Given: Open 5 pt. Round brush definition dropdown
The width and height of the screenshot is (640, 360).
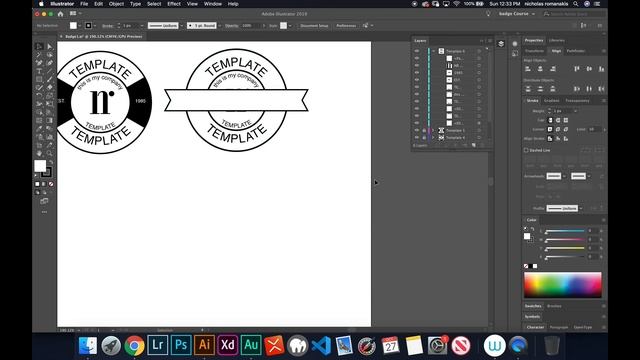Looking at the screenshot, I should point(219,25).
